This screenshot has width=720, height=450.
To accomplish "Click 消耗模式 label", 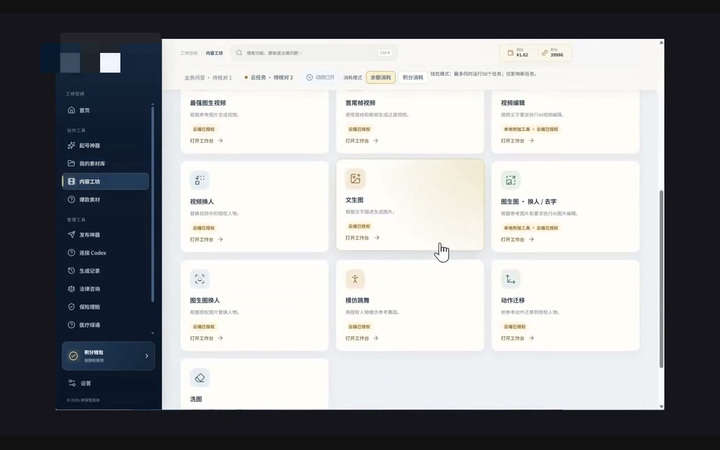I will (x=353, y=78).
